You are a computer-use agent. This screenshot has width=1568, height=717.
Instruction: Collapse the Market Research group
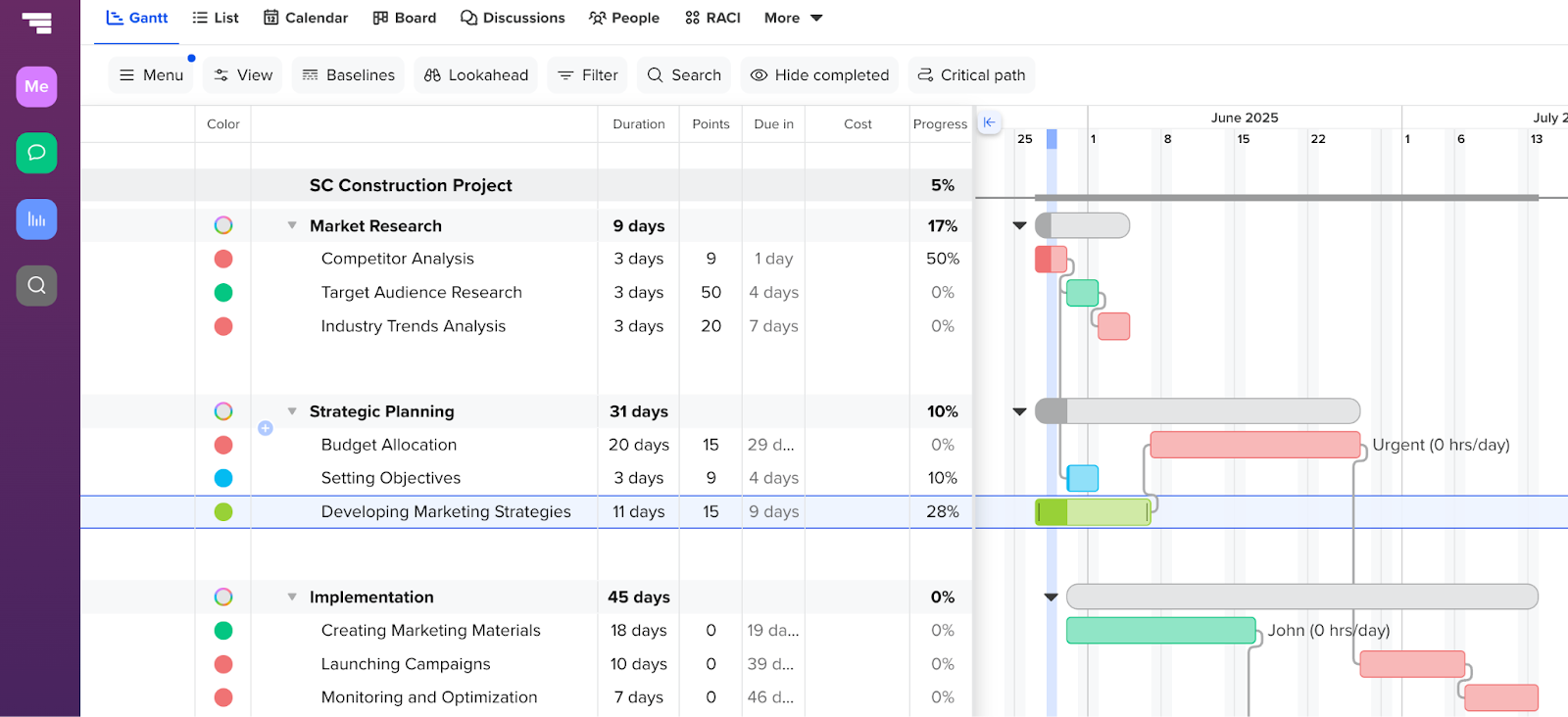(292, 225)
